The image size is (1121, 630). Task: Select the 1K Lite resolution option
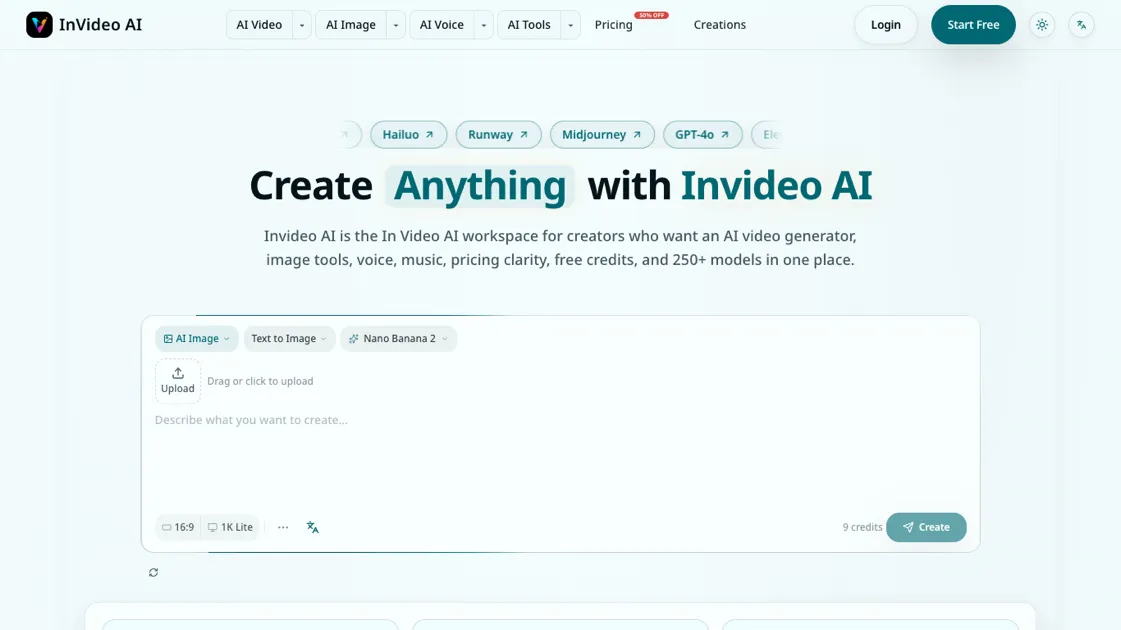230,527
